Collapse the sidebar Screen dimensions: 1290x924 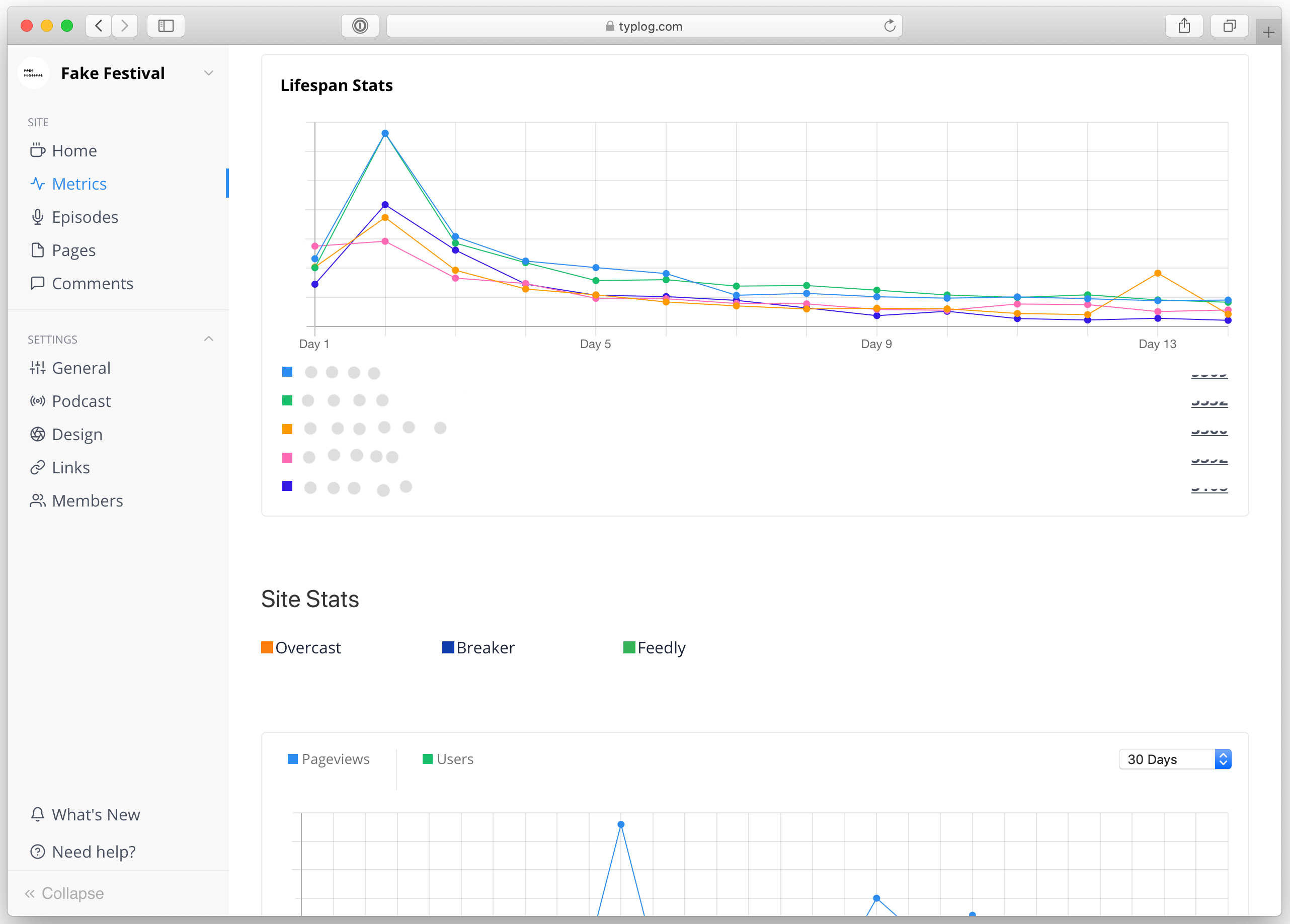tap(64, 893)
